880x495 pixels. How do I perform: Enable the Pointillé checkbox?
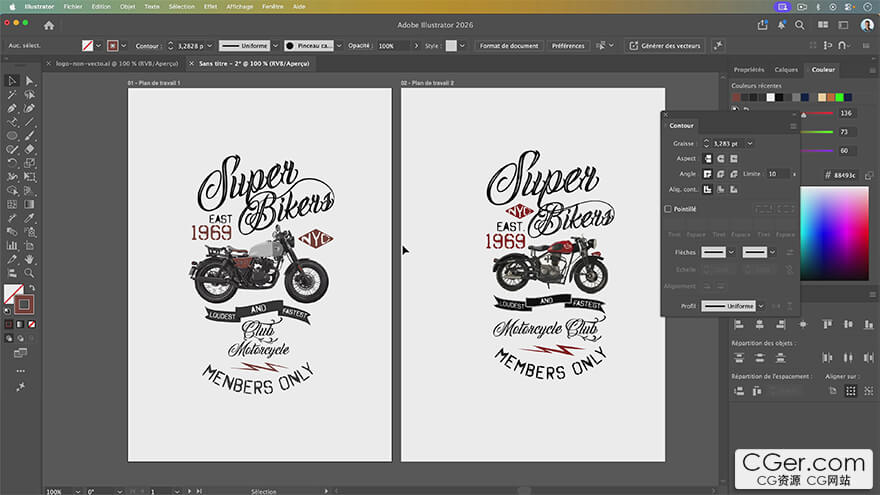(668, 209)
